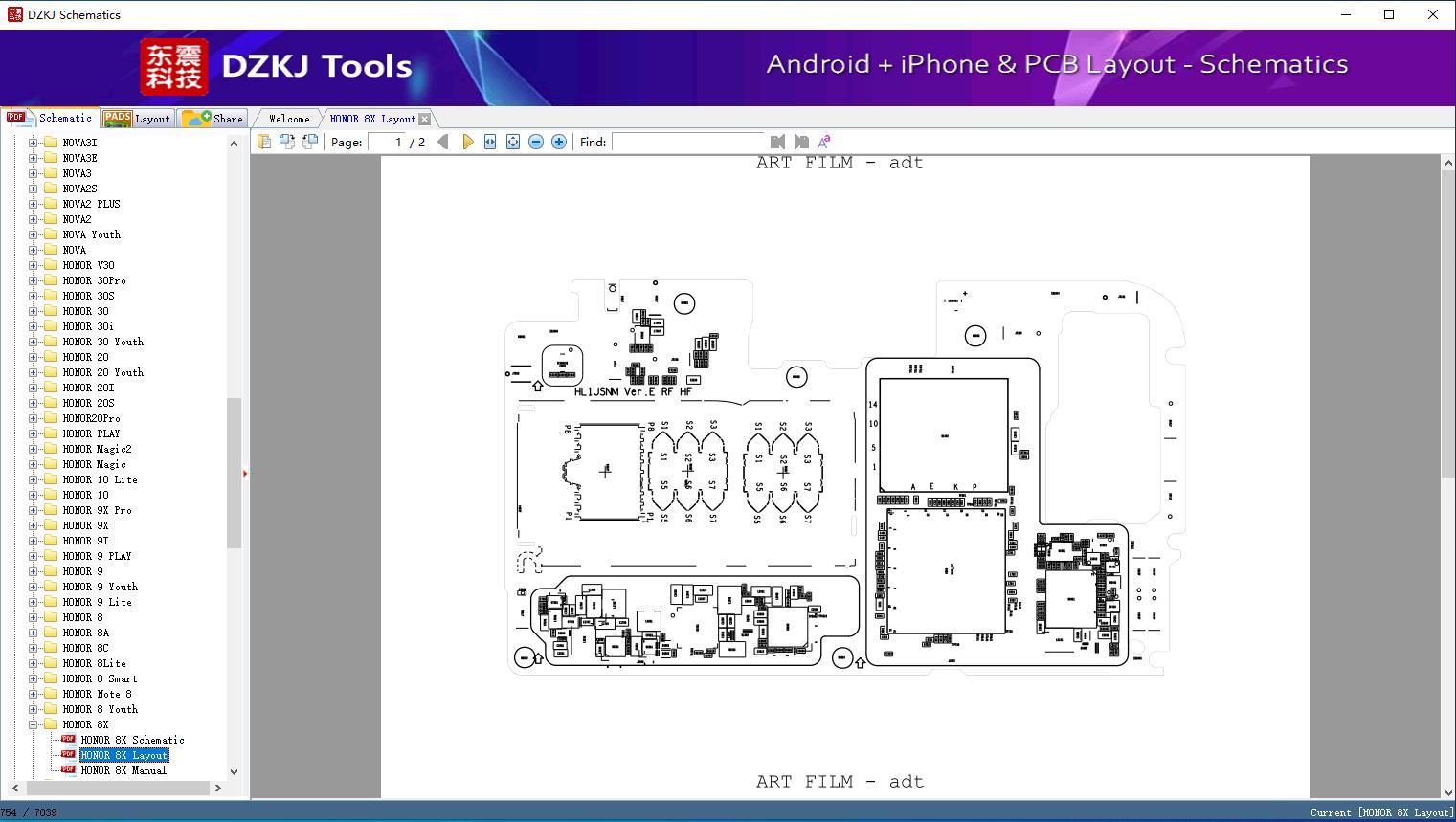Screen dimensions: 1456x822
Task: Click the HONOR 8 Smart folder icon
Action: (x=51, y=678)
